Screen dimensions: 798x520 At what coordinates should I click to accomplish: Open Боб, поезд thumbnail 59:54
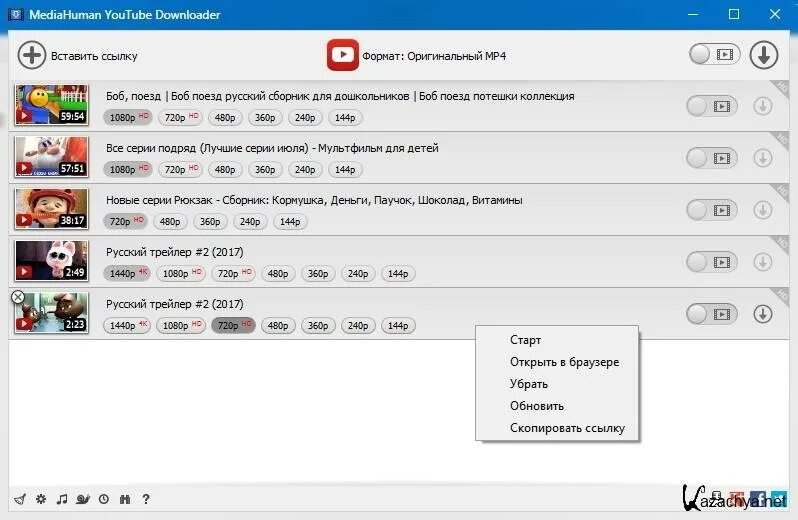51,105
